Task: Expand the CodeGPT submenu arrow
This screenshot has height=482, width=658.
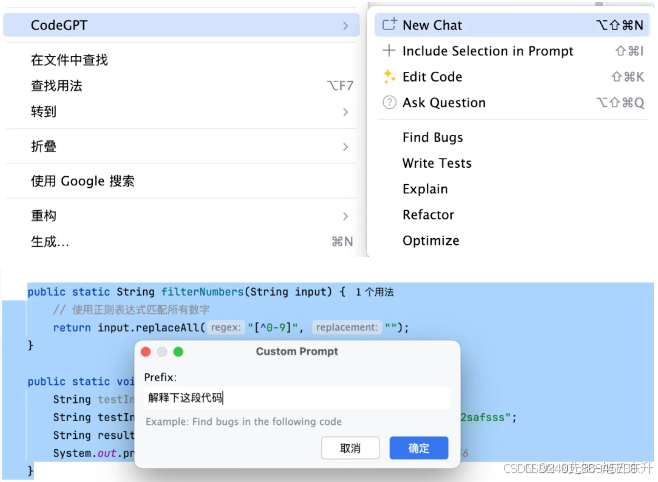Action: pos(345,26)
